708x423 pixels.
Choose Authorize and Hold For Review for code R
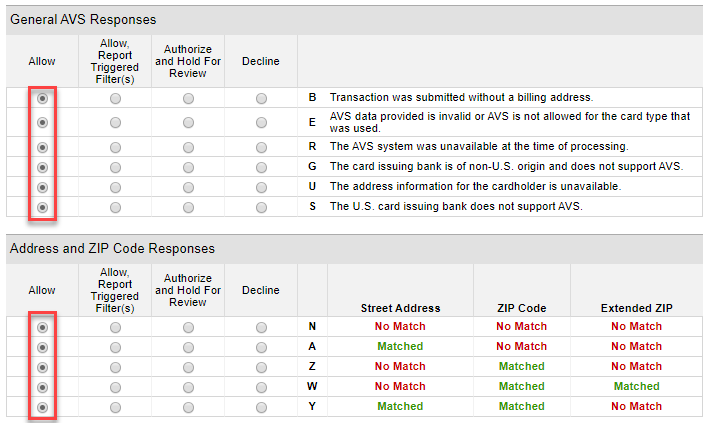[x=188, y=148]
